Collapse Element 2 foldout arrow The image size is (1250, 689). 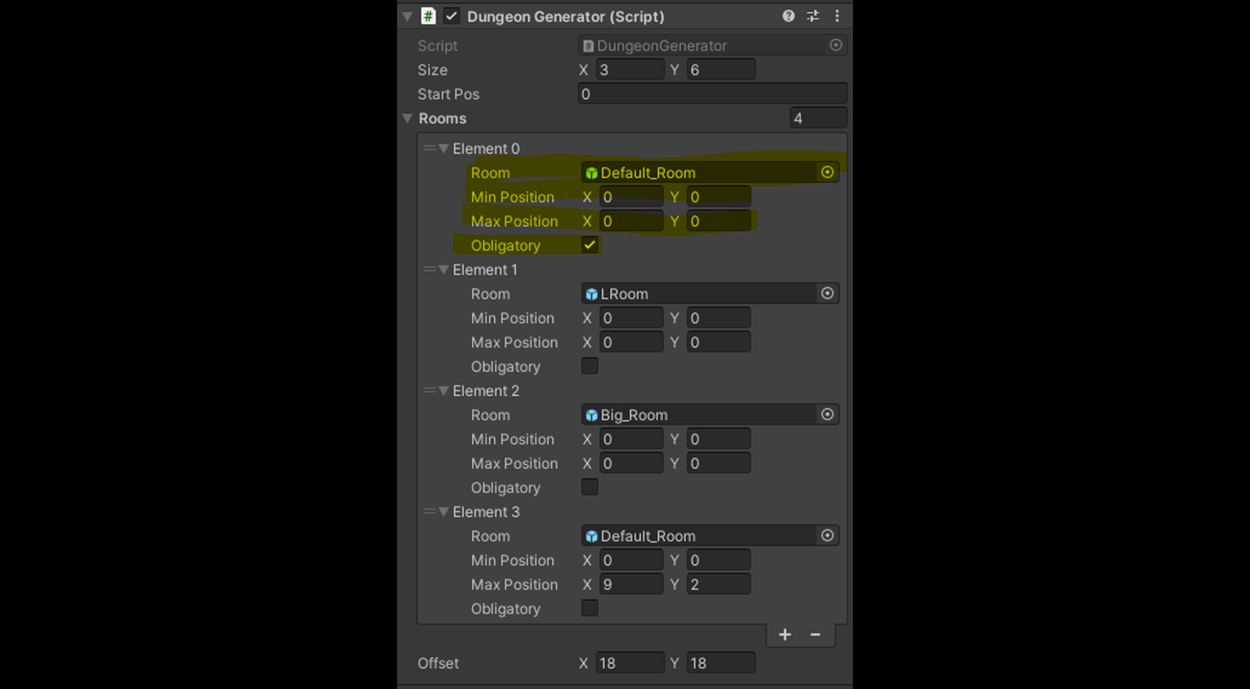click(444, 391)
